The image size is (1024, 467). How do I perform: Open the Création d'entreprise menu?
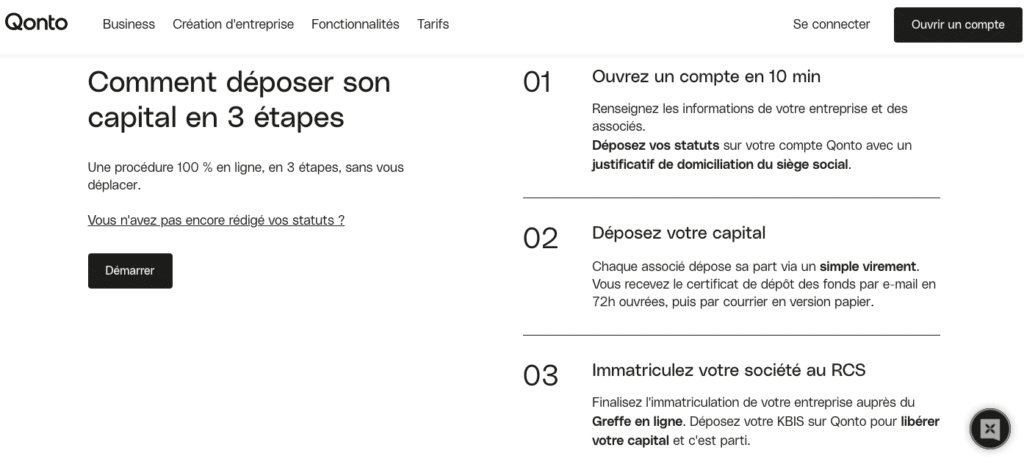(233, 24)
